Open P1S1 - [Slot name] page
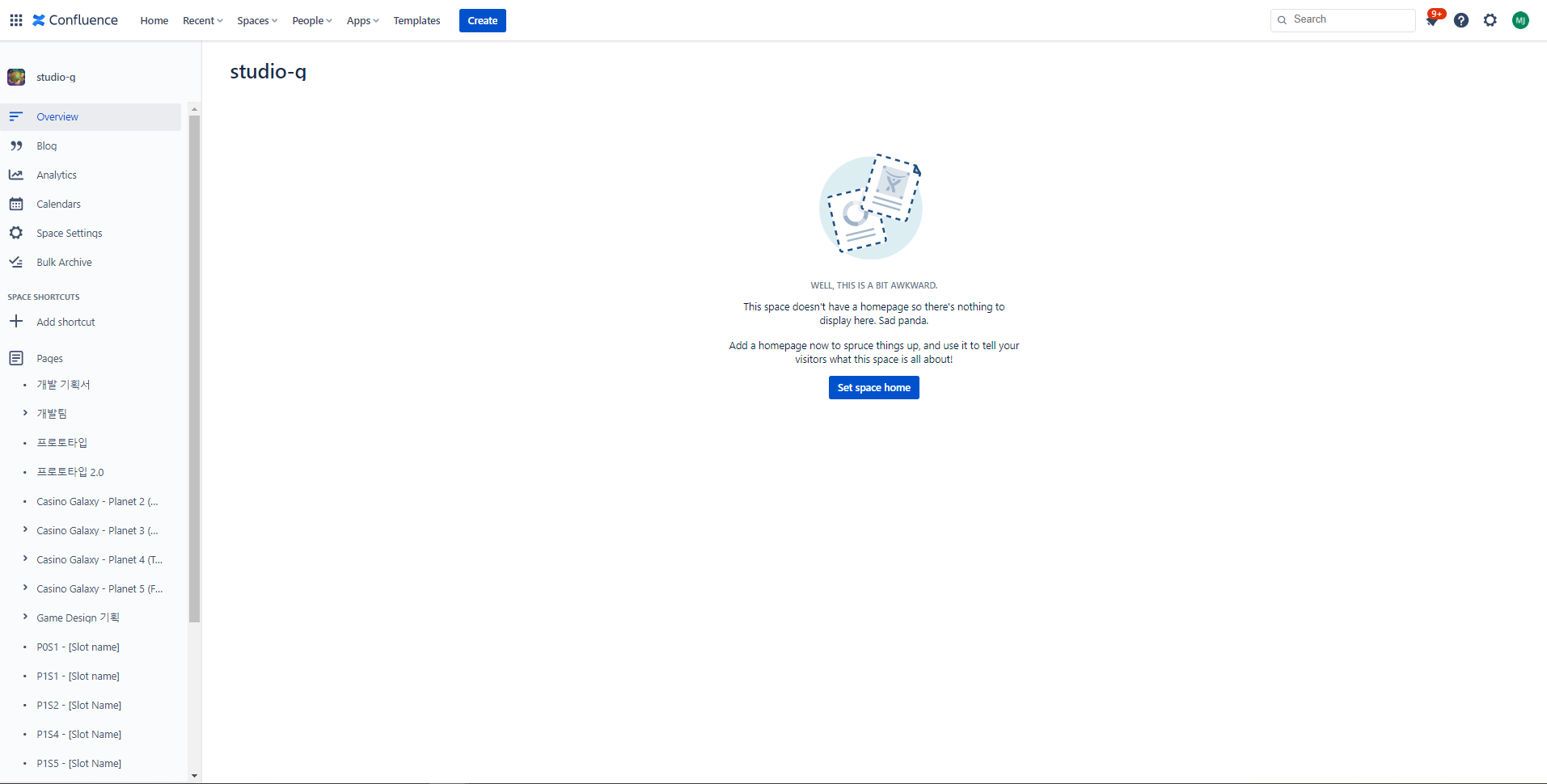Screen dimensions: 1547x784 pos(78,676)
